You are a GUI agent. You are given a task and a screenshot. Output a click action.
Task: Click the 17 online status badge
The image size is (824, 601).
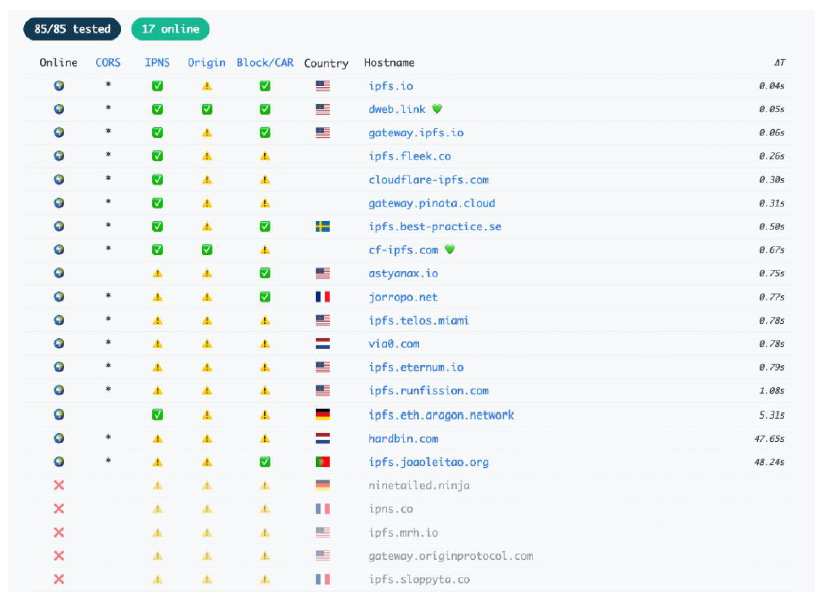tap(170, 29)
